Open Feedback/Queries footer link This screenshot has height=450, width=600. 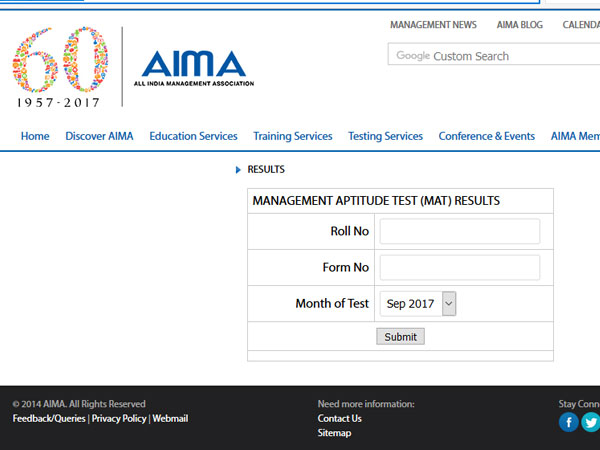[49, 419]
